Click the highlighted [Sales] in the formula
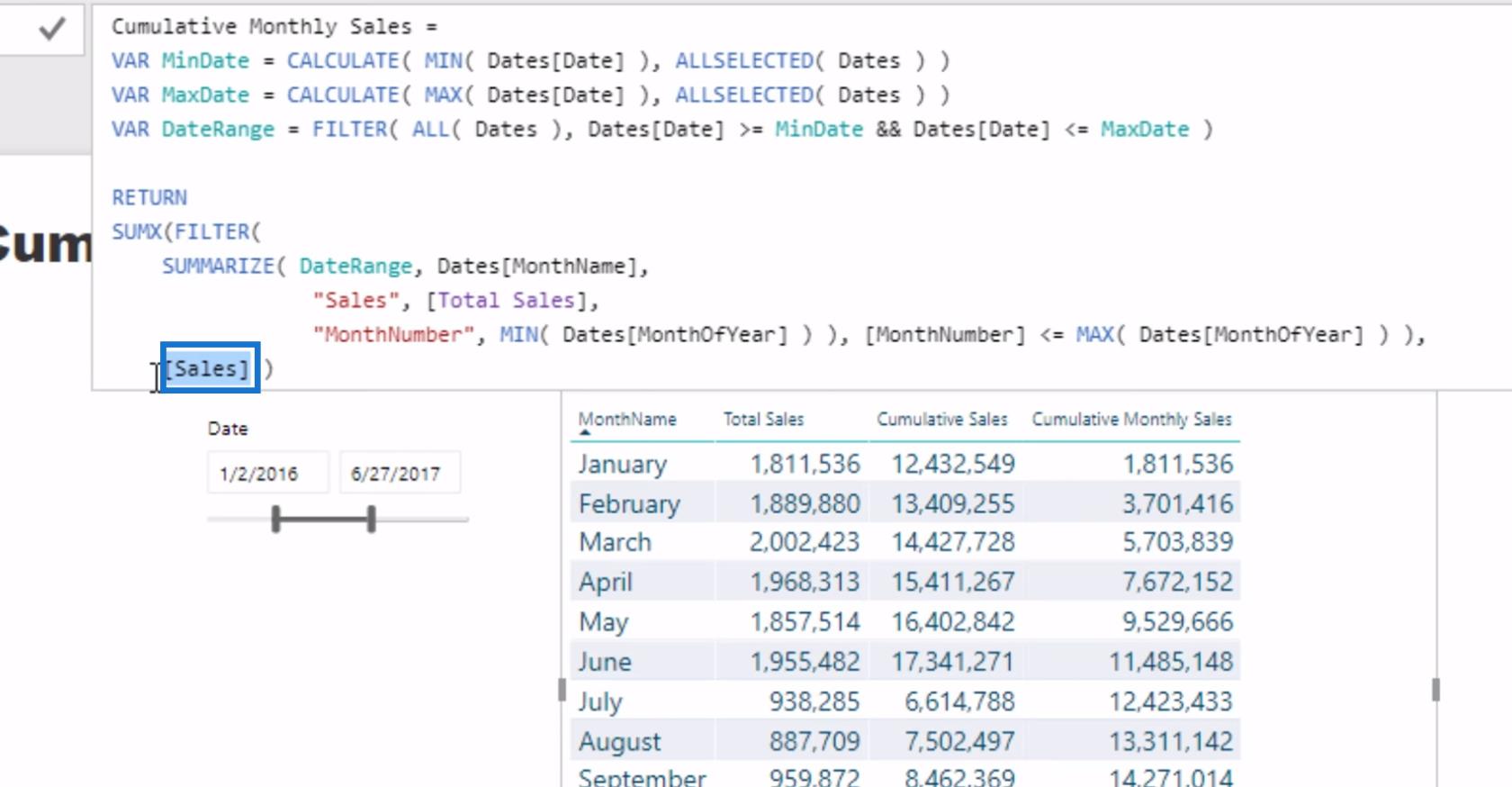The image size is (1512, 787). click(206, 368)
